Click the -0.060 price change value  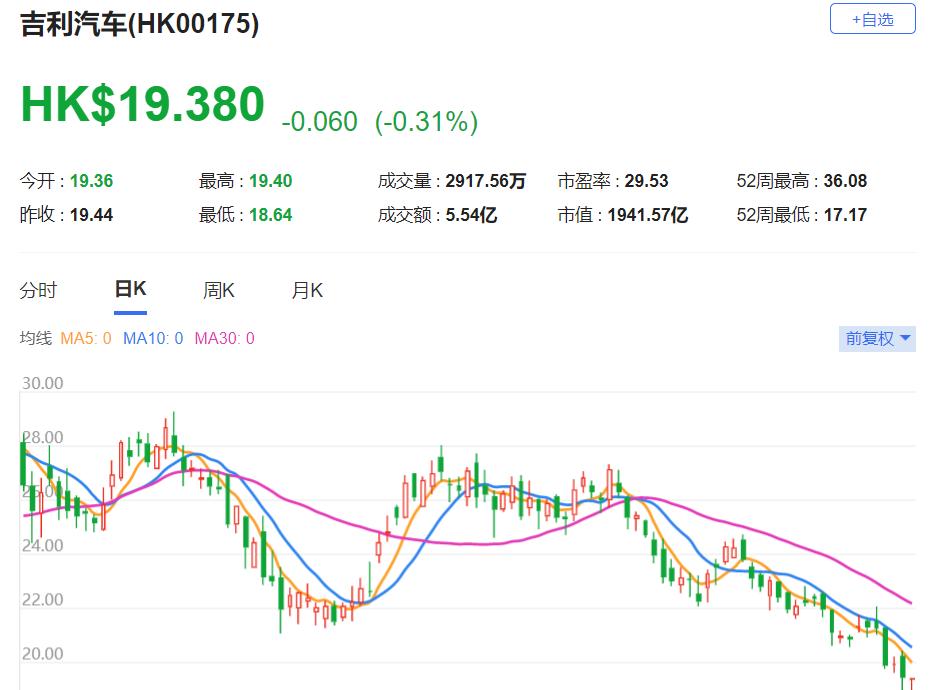coord(319,122)
